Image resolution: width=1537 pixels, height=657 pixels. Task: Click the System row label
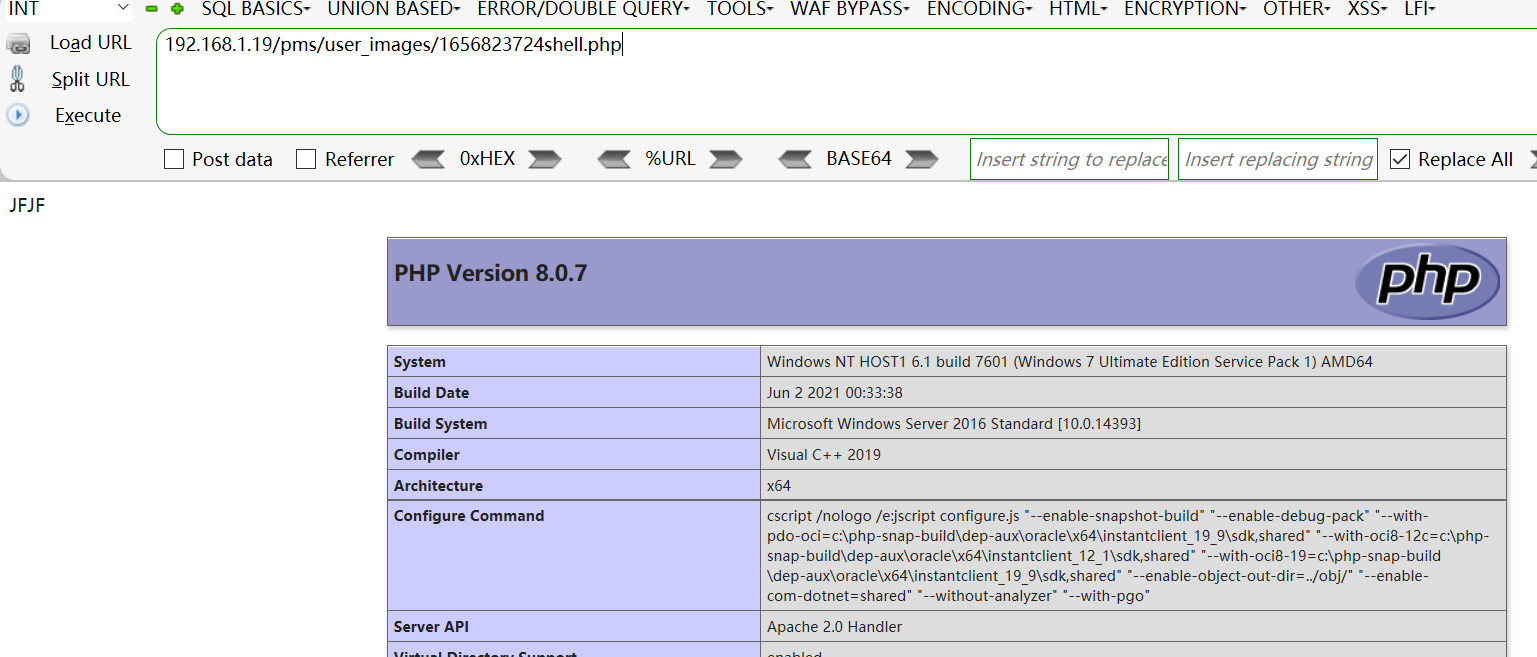click(x=420, y=362)
